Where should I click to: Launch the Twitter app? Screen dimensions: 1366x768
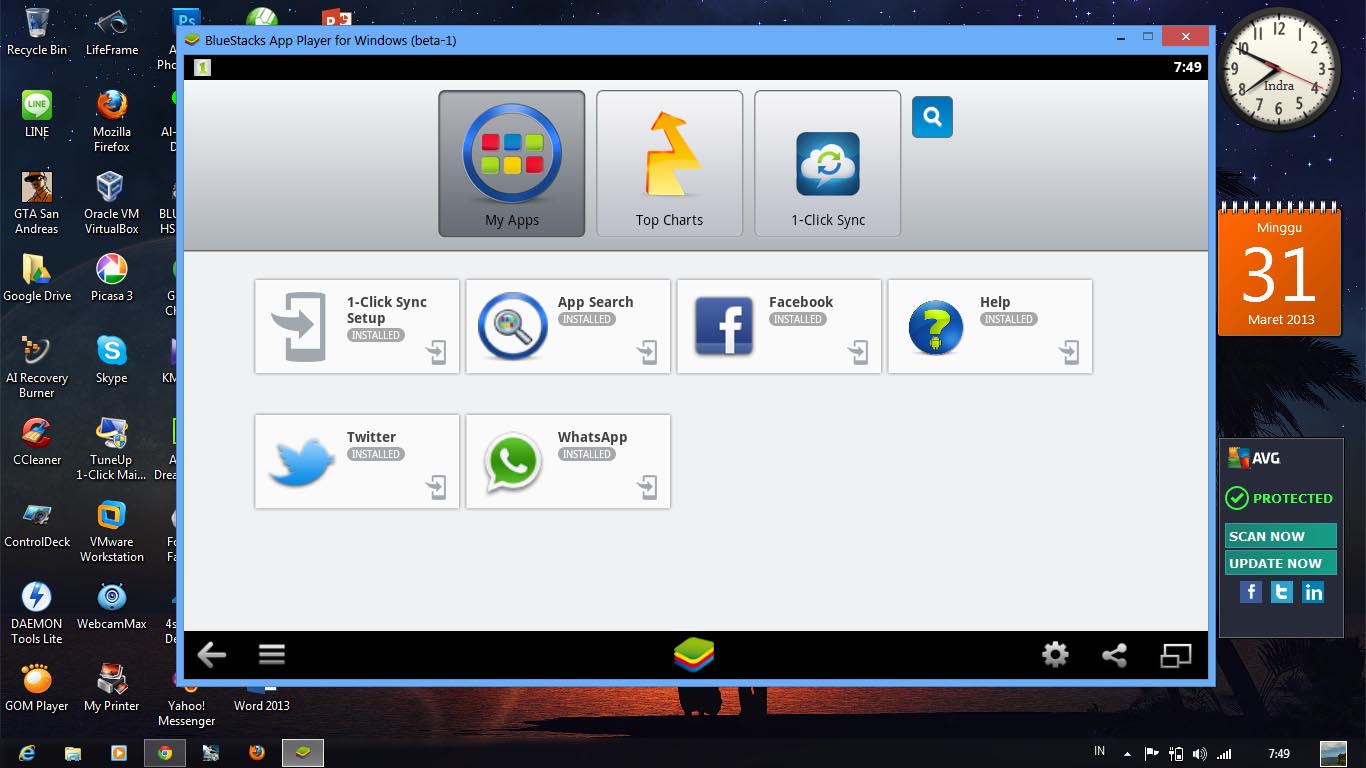click(356, 461)
